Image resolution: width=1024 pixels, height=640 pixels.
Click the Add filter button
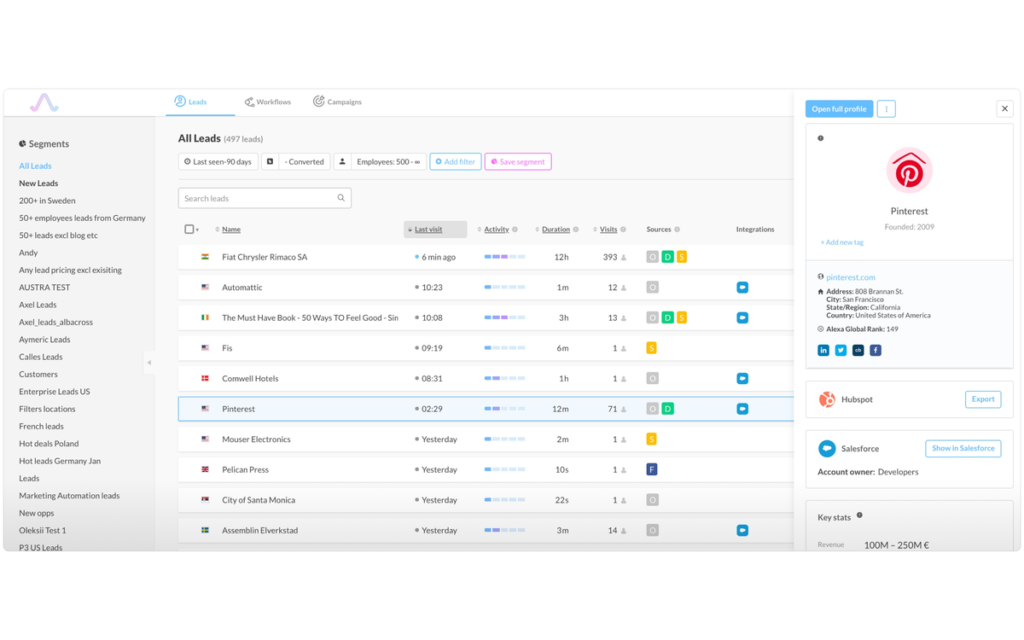point(455,162)
